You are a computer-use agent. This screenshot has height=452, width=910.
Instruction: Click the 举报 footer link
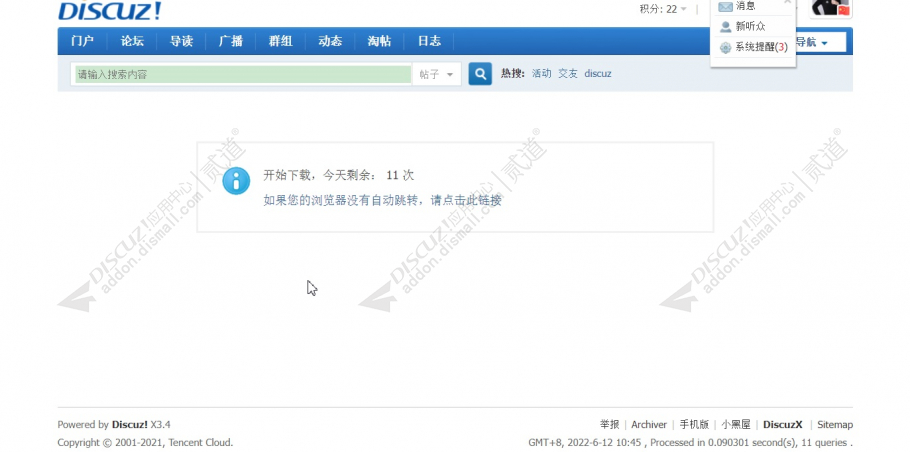tap(609, 425)
